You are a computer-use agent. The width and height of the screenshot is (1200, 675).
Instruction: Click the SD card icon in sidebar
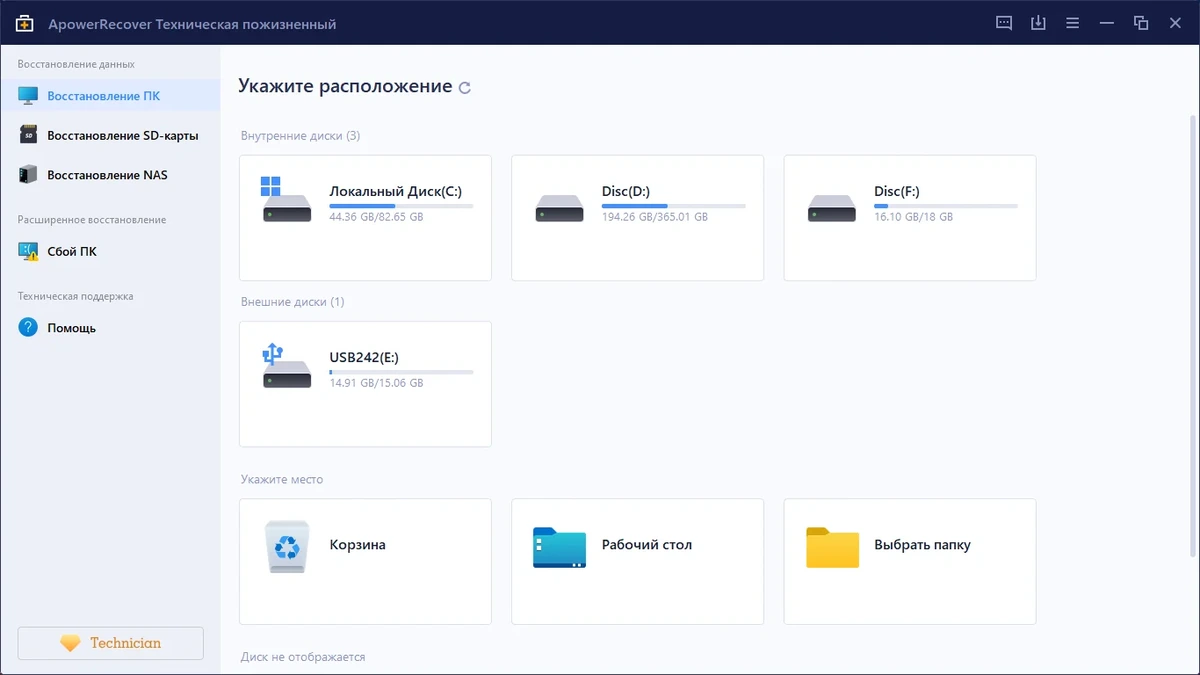tap(28, 135)
